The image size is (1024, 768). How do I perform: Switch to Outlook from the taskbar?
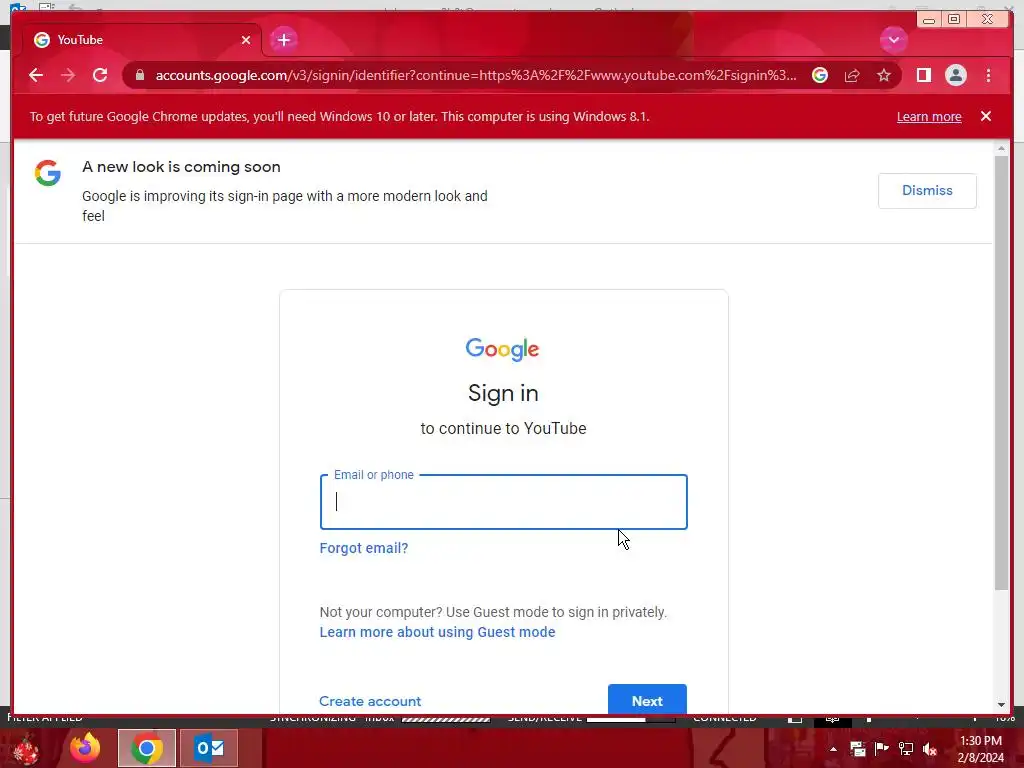pyautogui.click(x=209, y=748)
